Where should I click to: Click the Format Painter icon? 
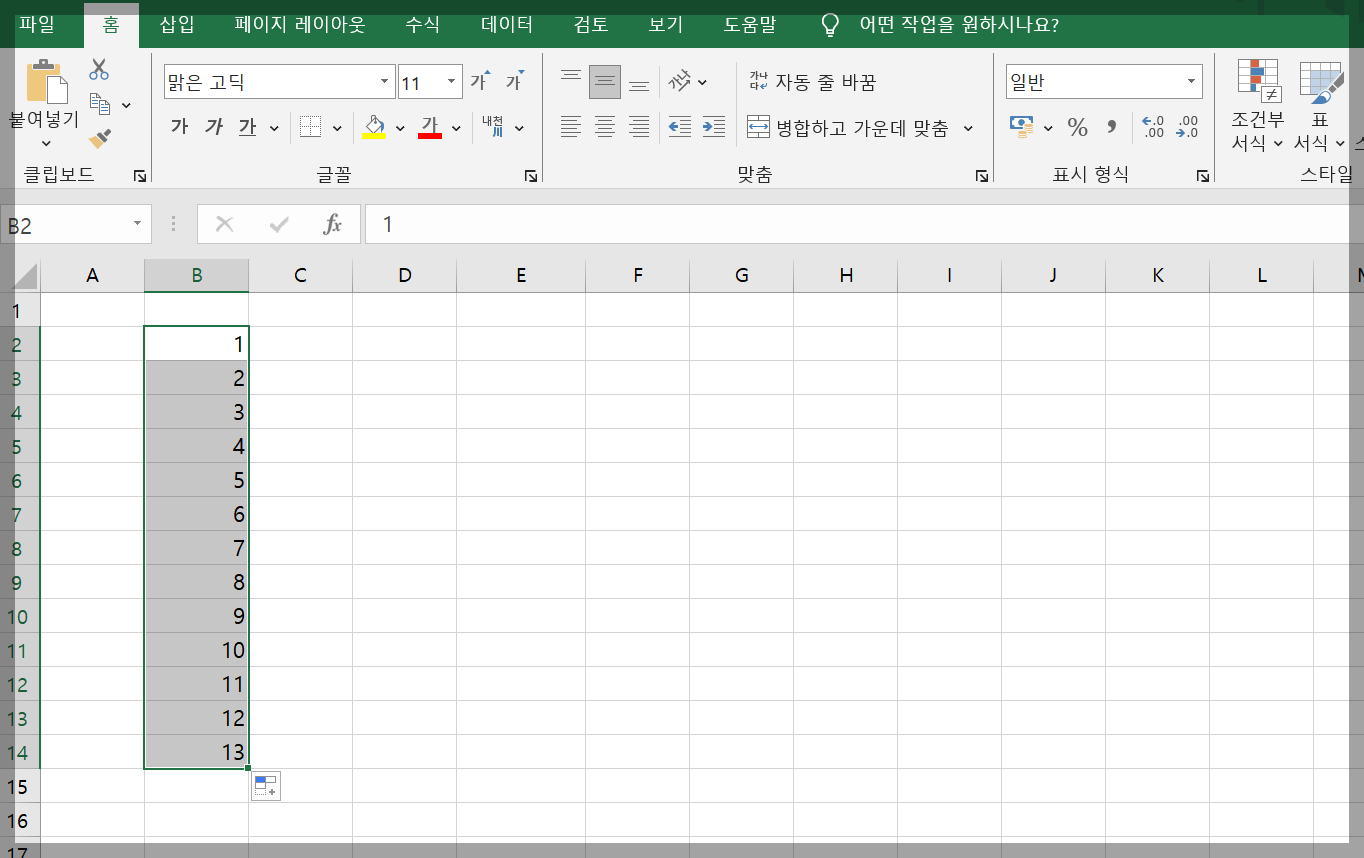(x=97, y=138)
